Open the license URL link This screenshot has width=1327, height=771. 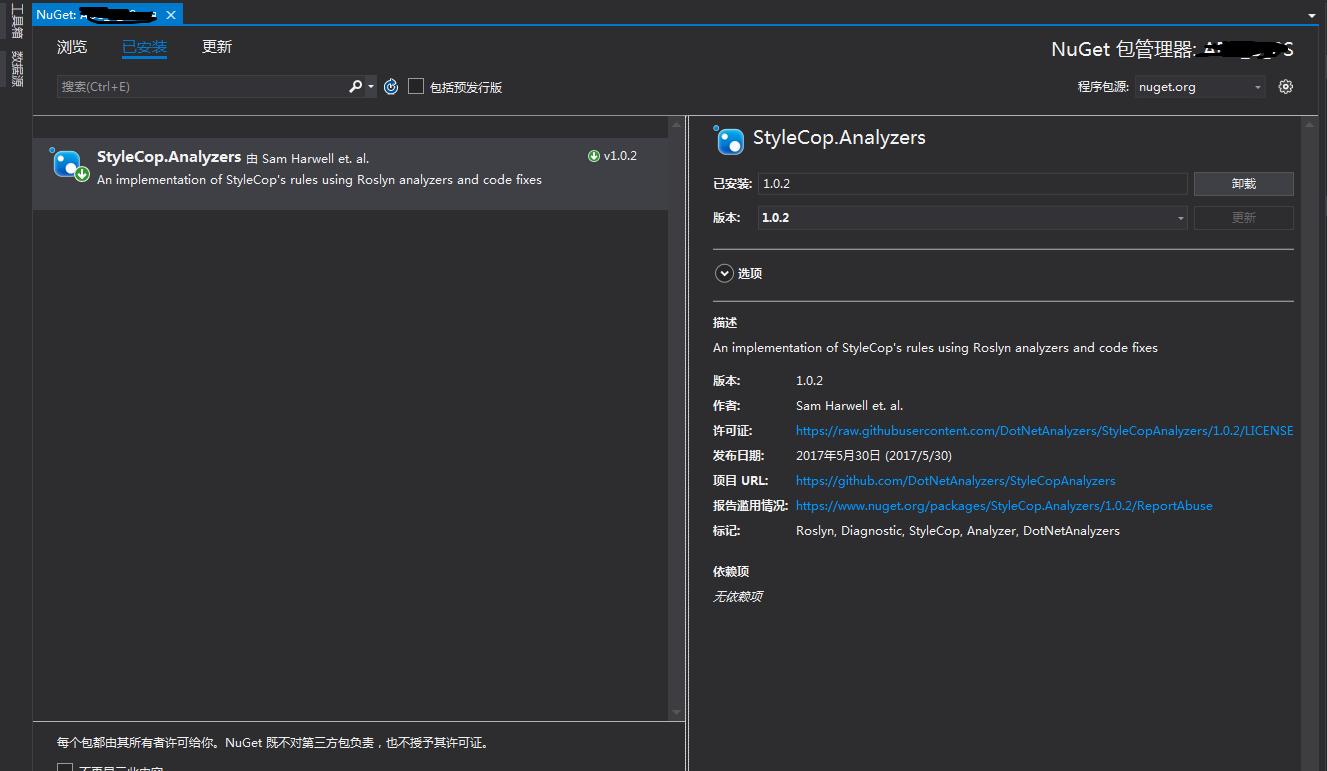[x=1044, y=431]
